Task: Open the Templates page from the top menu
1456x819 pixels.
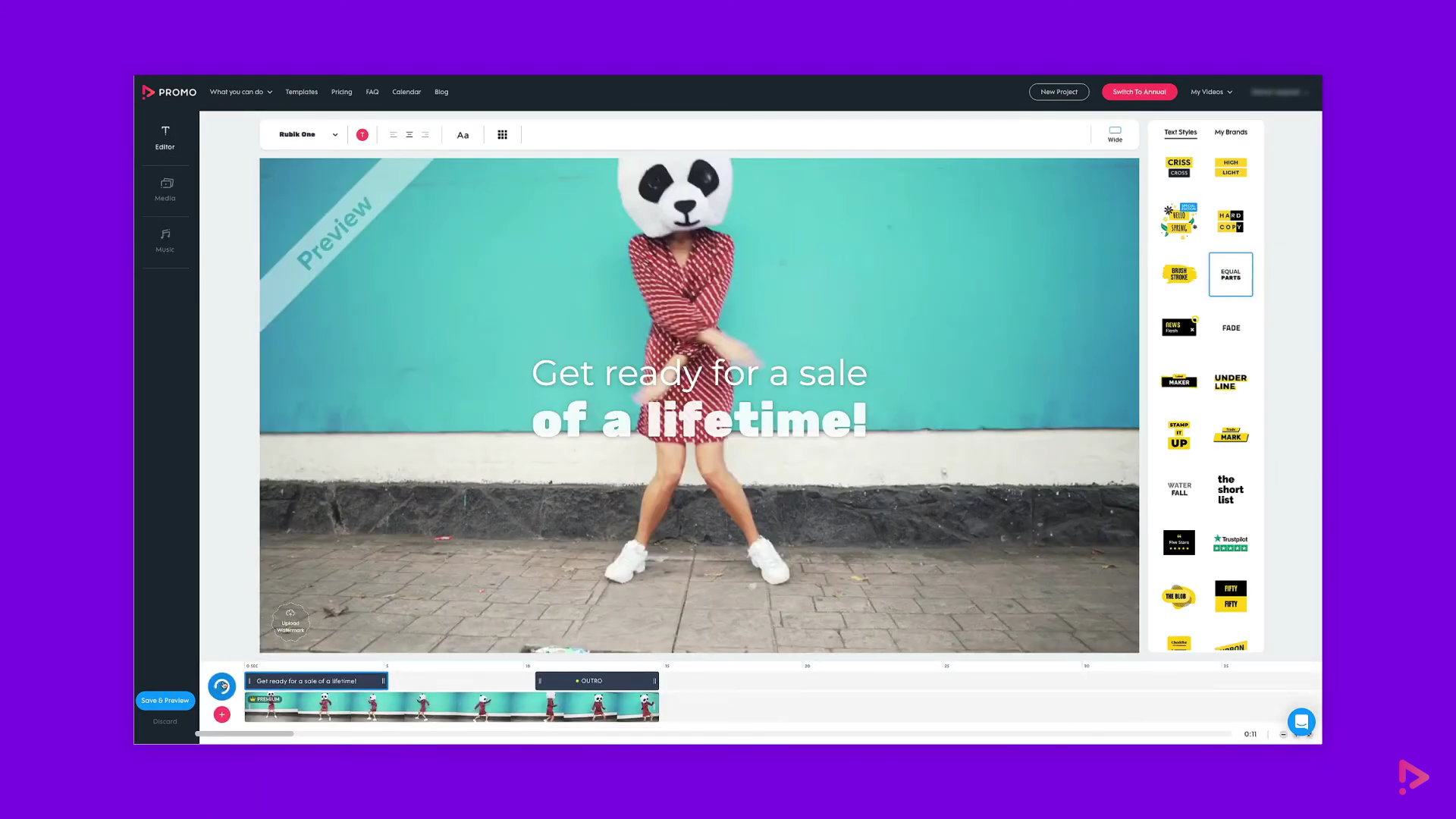Action: [301, 92]
